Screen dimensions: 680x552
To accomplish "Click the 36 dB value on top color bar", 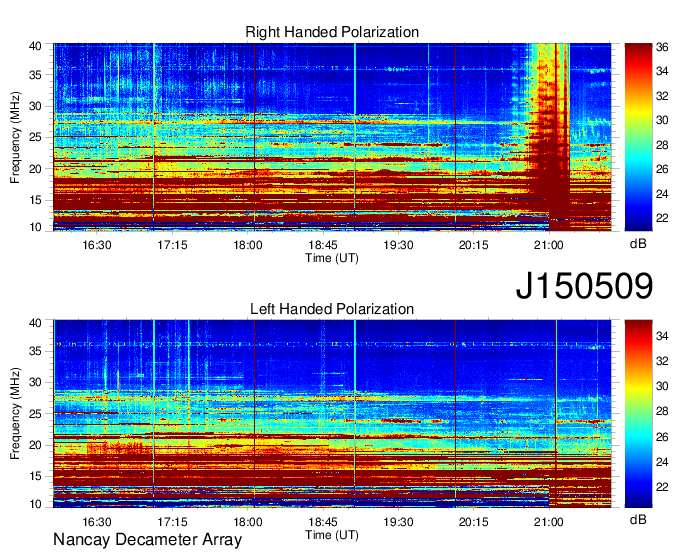I will [662, 47].
